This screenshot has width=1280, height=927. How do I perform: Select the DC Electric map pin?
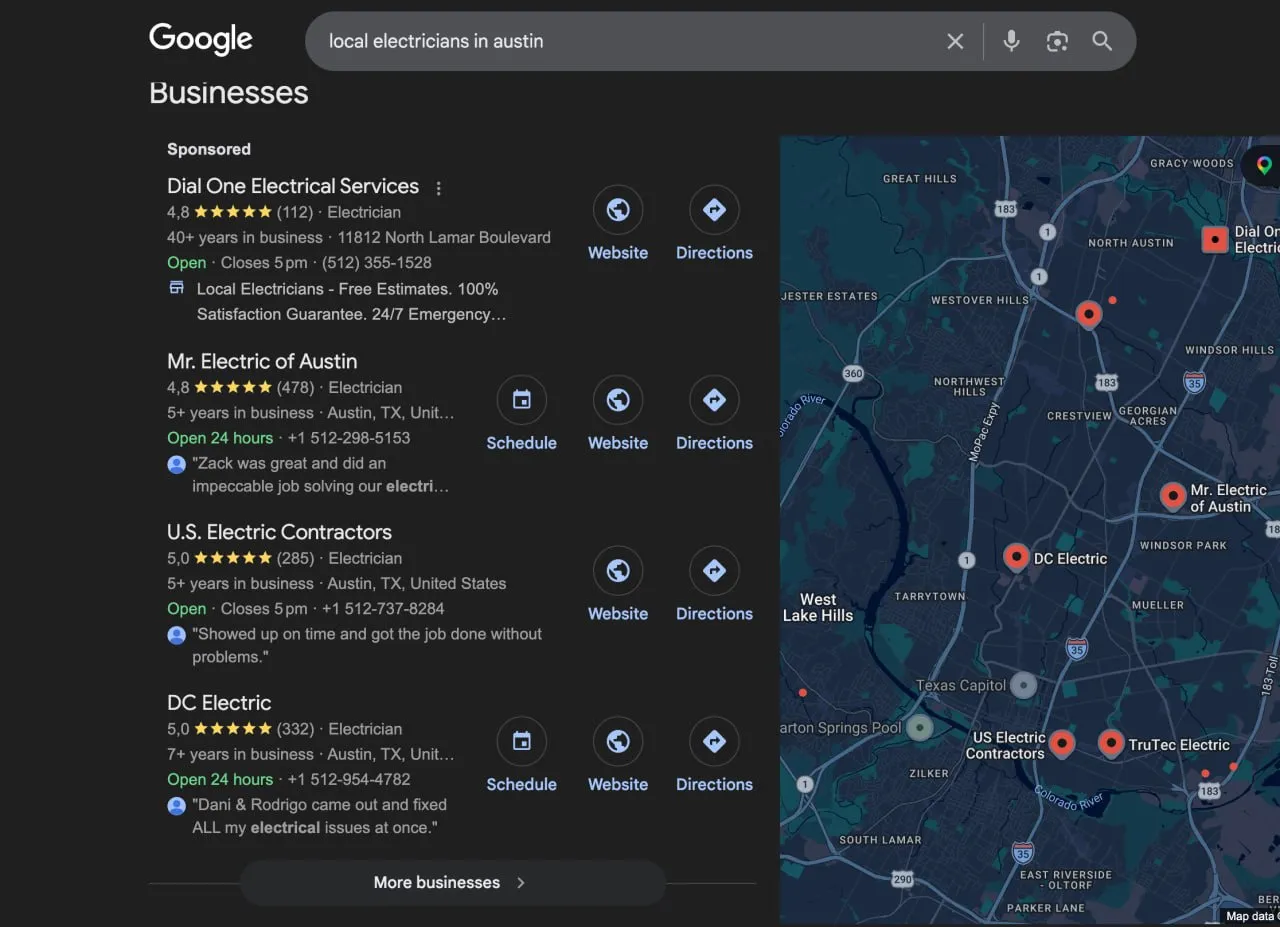pos(1016,557)
